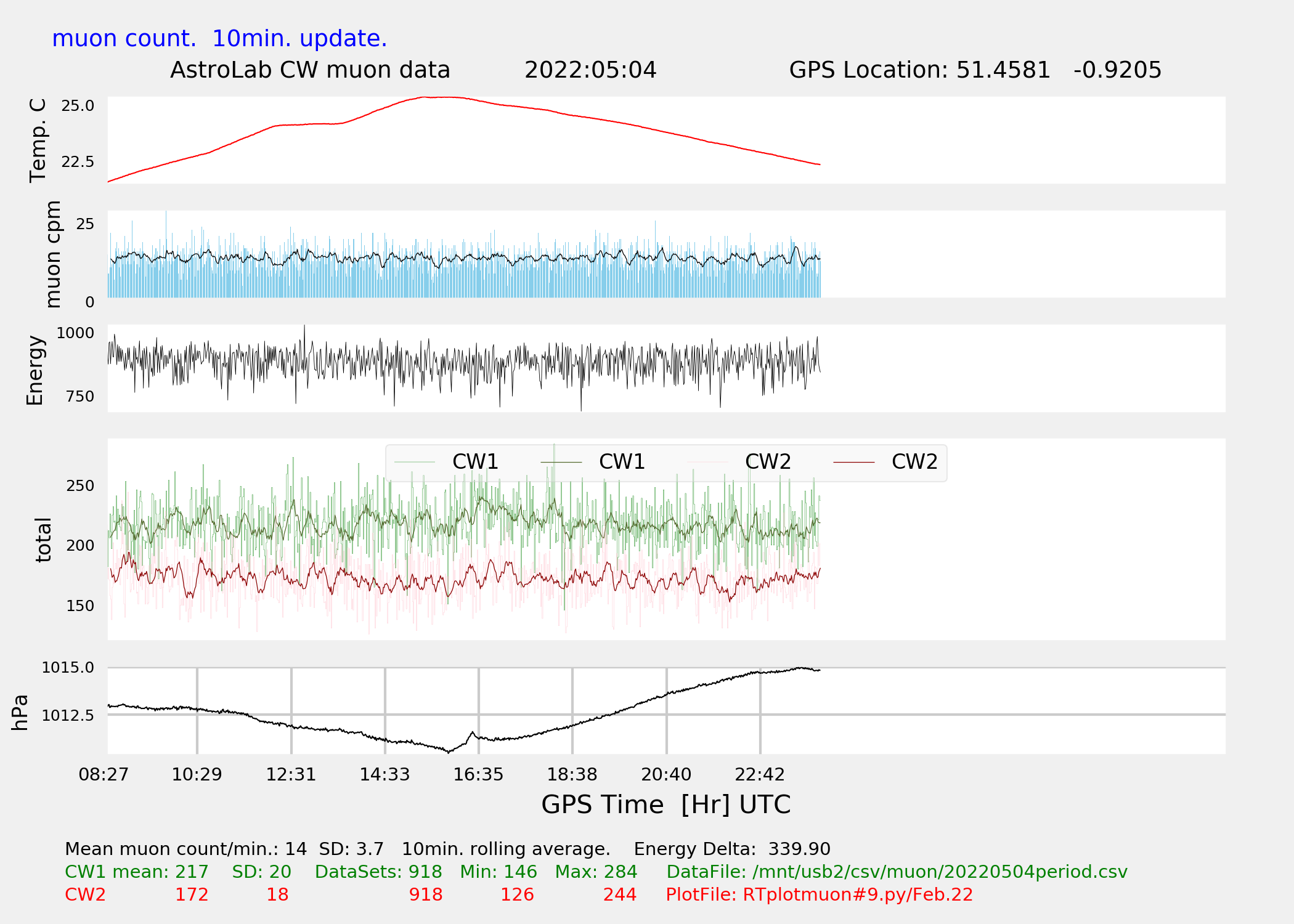The height and width of the screenshot is (924, 1294).
Task: Click the '1015.0' pressure tick label
Action: [x=68, y=668]
